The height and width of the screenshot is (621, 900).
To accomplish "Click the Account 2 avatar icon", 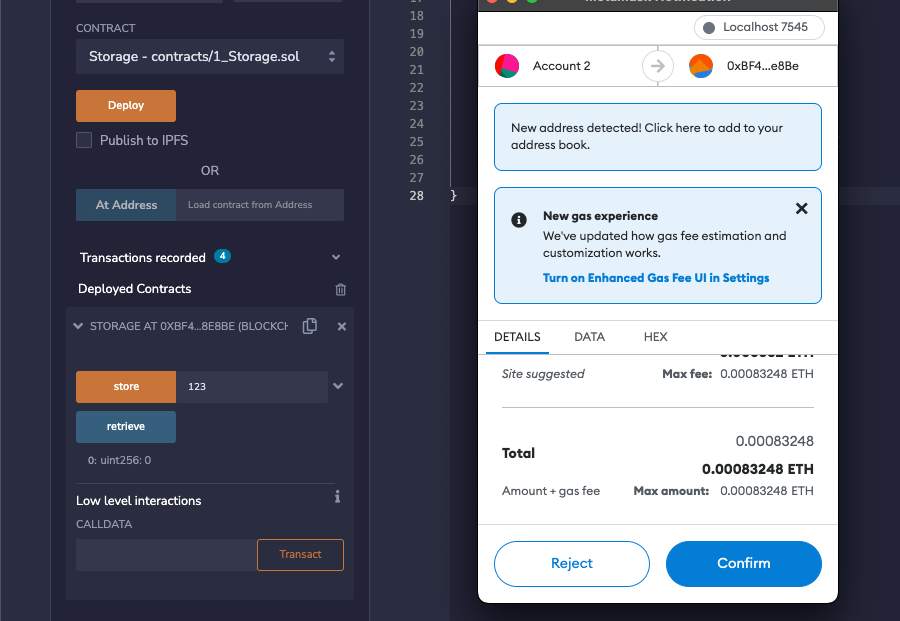I will point(507,66).
